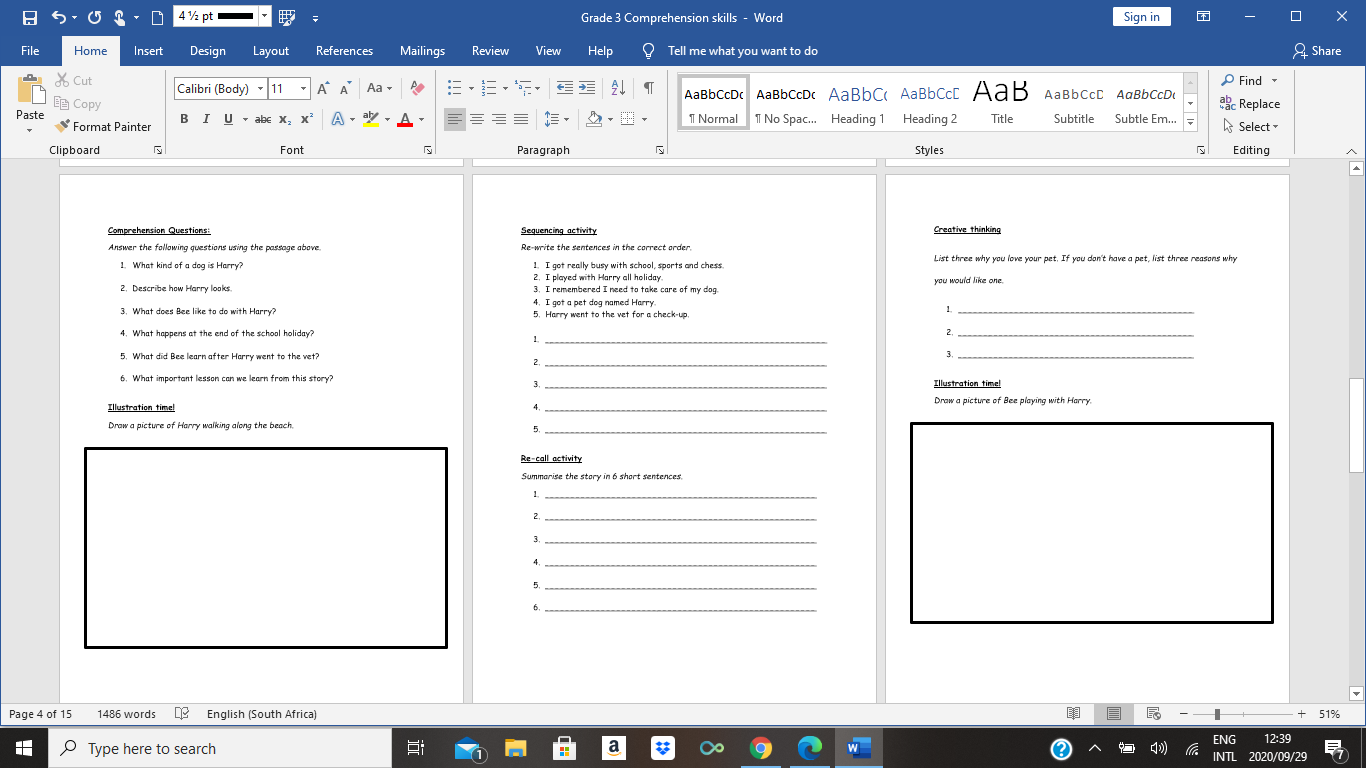This screenshot has height=768, width=1366.
Task: Toggle Italic formatting
Action: 206,119
